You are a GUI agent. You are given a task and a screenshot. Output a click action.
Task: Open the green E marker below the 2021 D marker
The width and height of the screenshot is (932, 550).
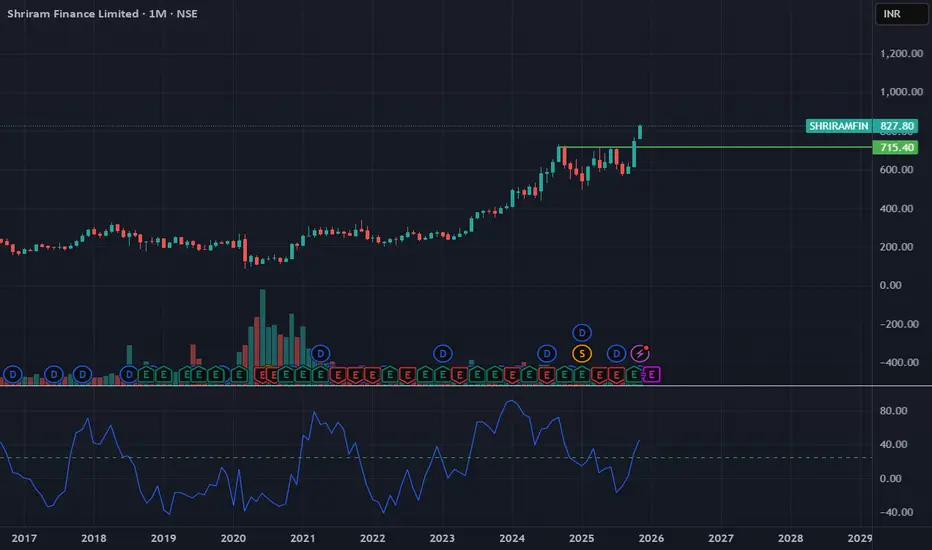point(320,375)
